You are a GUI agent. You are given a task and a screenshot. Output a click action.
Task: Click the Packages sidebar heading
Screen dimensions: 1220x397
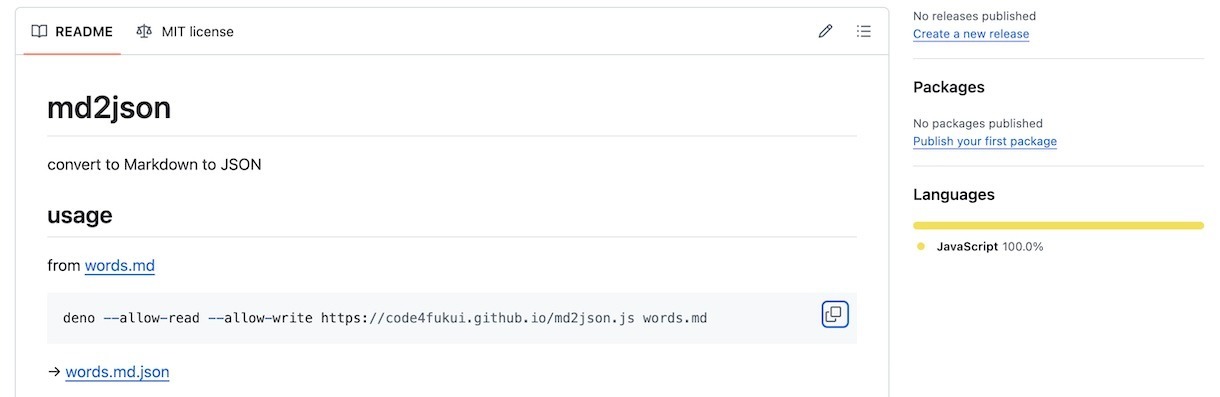coord(949,87)
